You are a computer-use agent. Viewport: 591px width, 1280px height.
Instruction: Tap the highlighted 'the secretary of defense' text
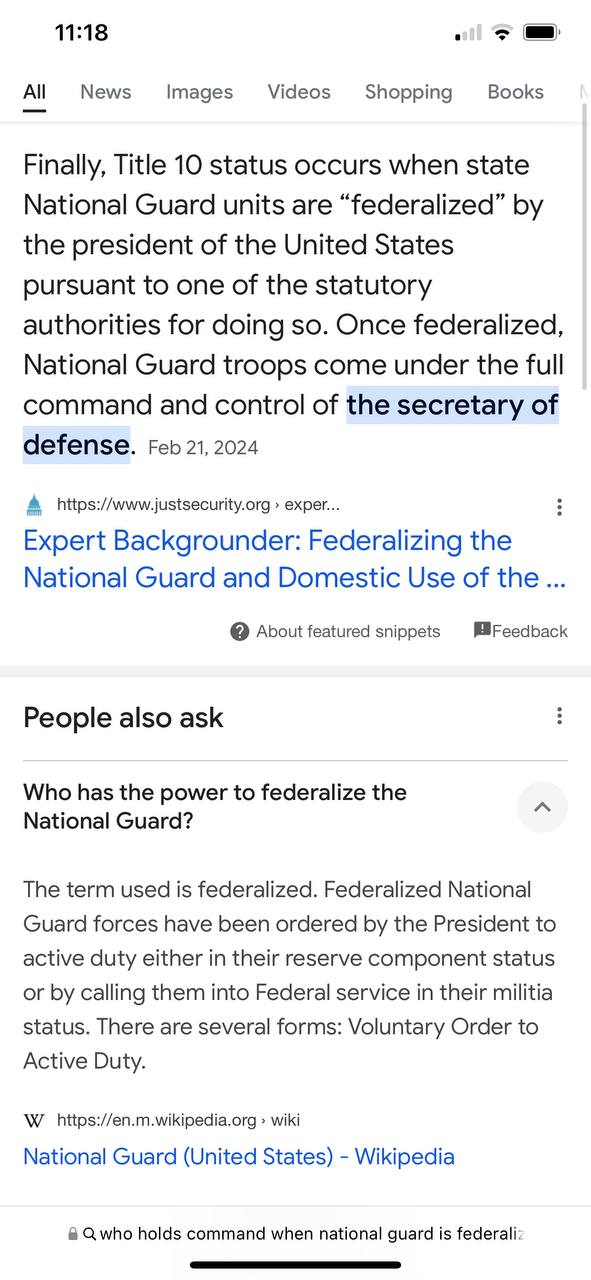pos(291,424)
